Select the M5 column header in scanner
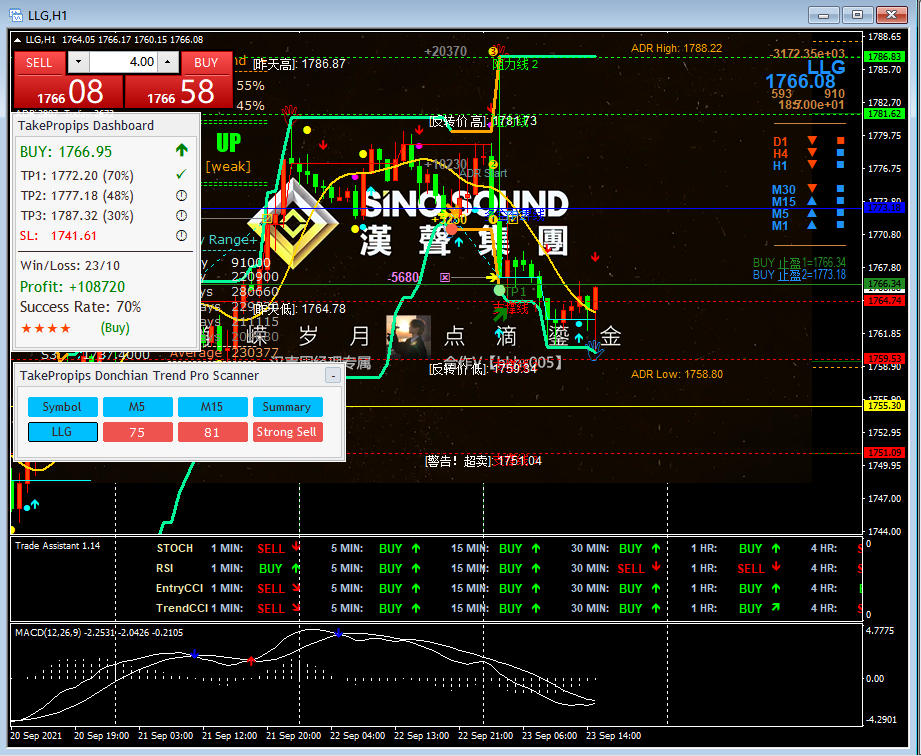Image resolution: width=921 pixels, height=756 pixels. click(x=137, y=407)
